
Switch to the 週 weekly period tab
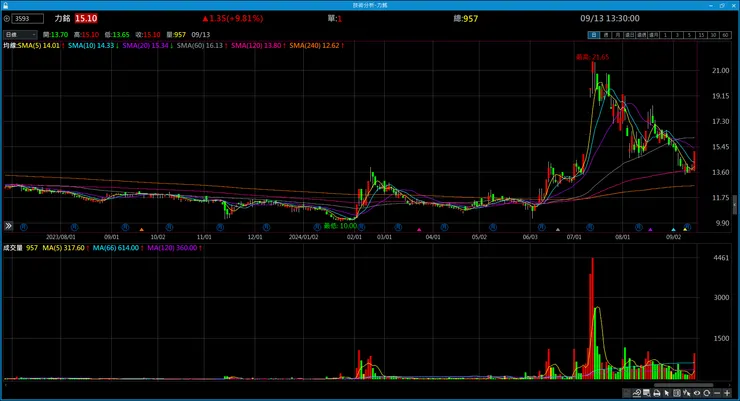tap(606, 35)
